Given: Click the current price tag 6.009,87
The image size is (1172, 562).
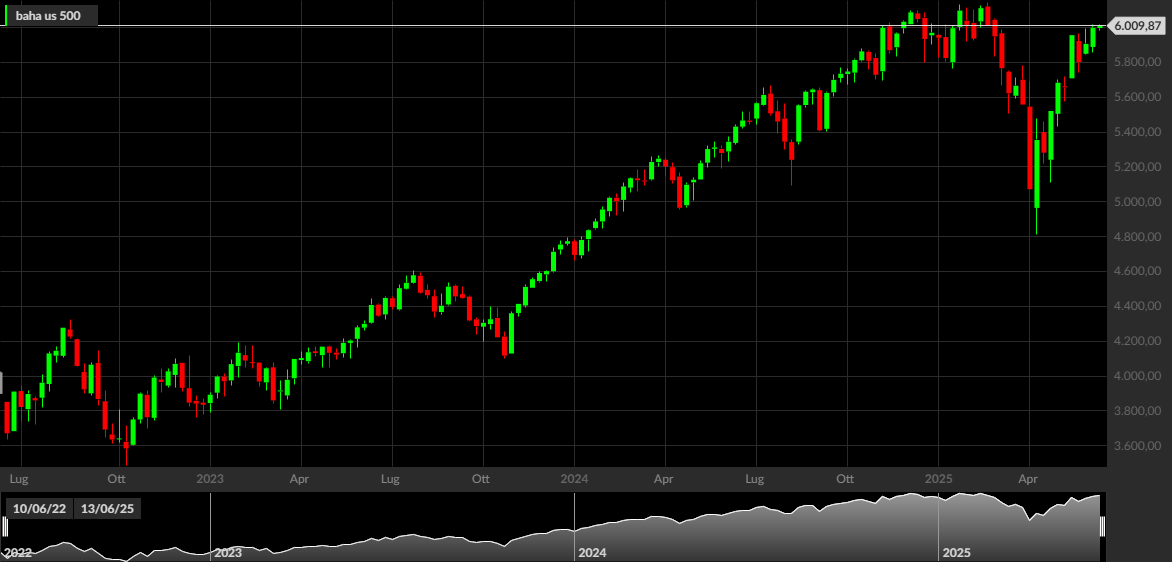Looking at the screenshot, I should coord(1137,26).
